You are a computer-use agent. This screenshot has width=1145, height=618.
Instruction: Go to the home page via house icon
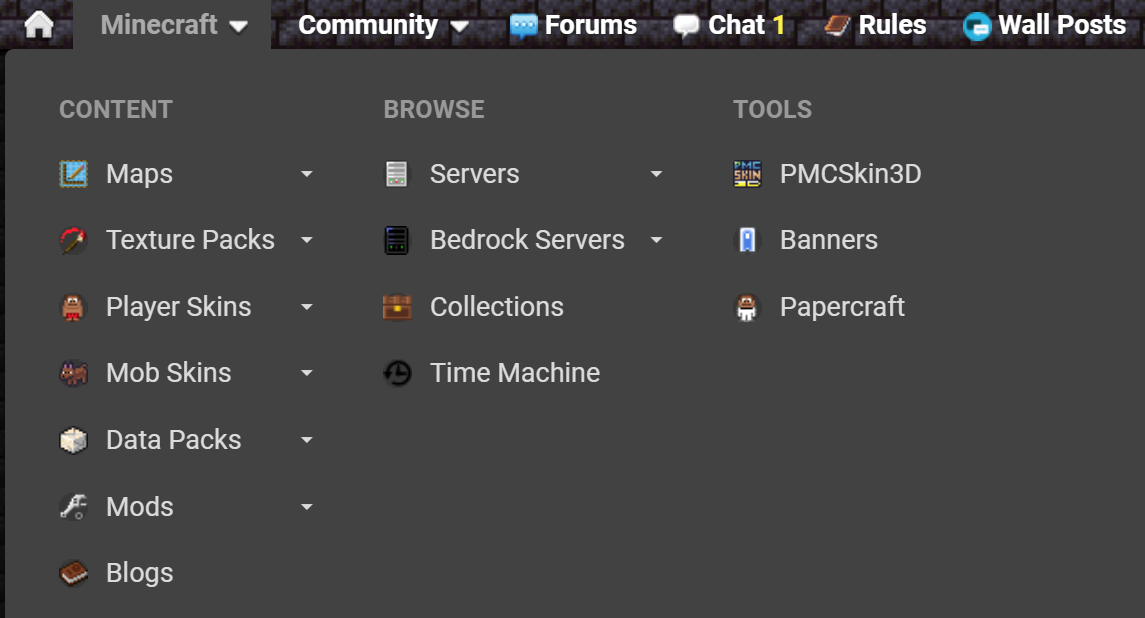coord(39,25)
